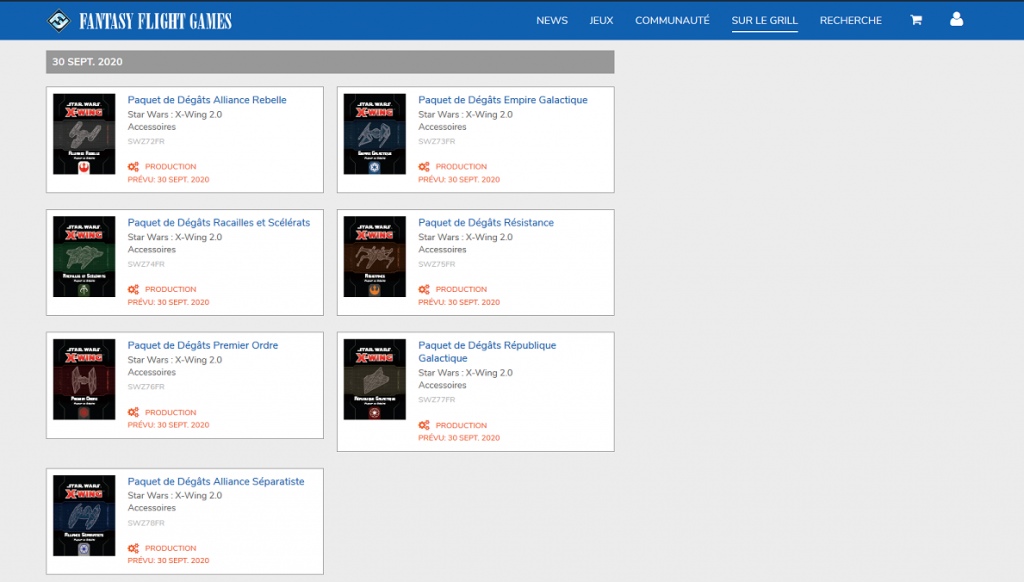Viewport: 1024px width, 582px height.
Task: Click the République Galactique box thumbnail
Action: coord(375,380)
